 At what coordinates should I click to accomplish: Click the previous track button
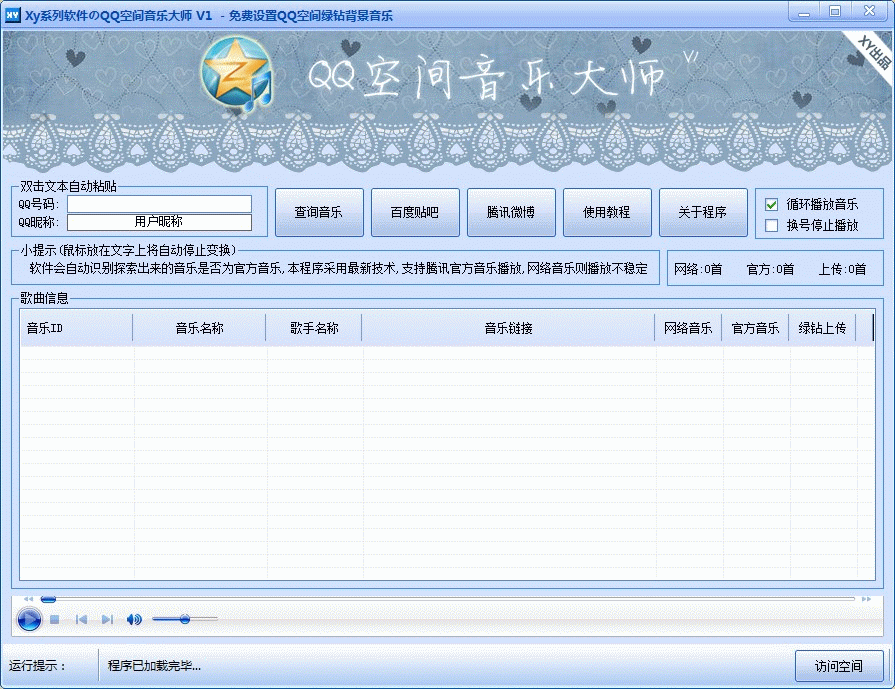[81, 619]
